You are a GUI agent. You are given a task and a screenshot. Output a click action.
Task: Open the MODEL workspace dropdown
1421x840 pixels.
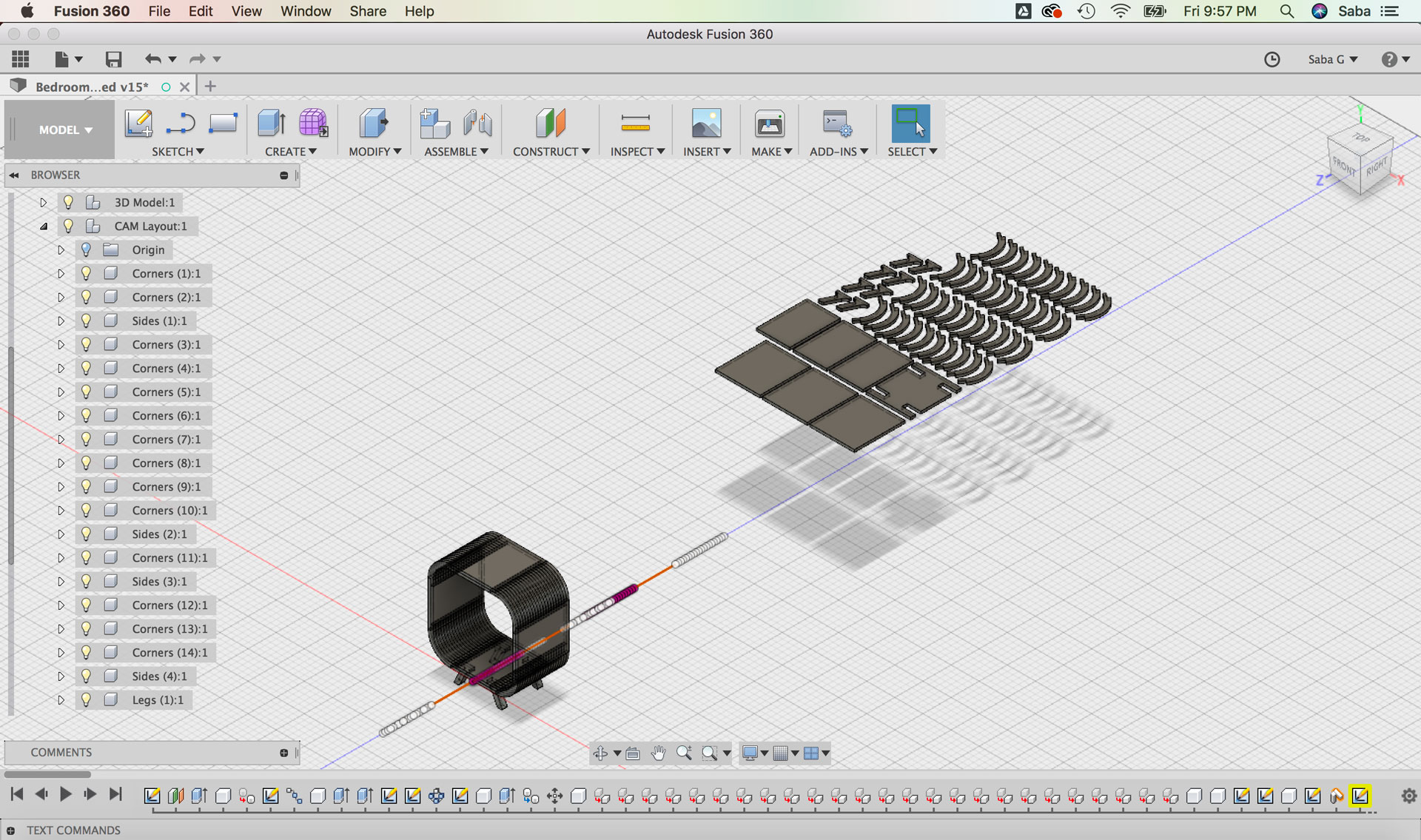65,130
